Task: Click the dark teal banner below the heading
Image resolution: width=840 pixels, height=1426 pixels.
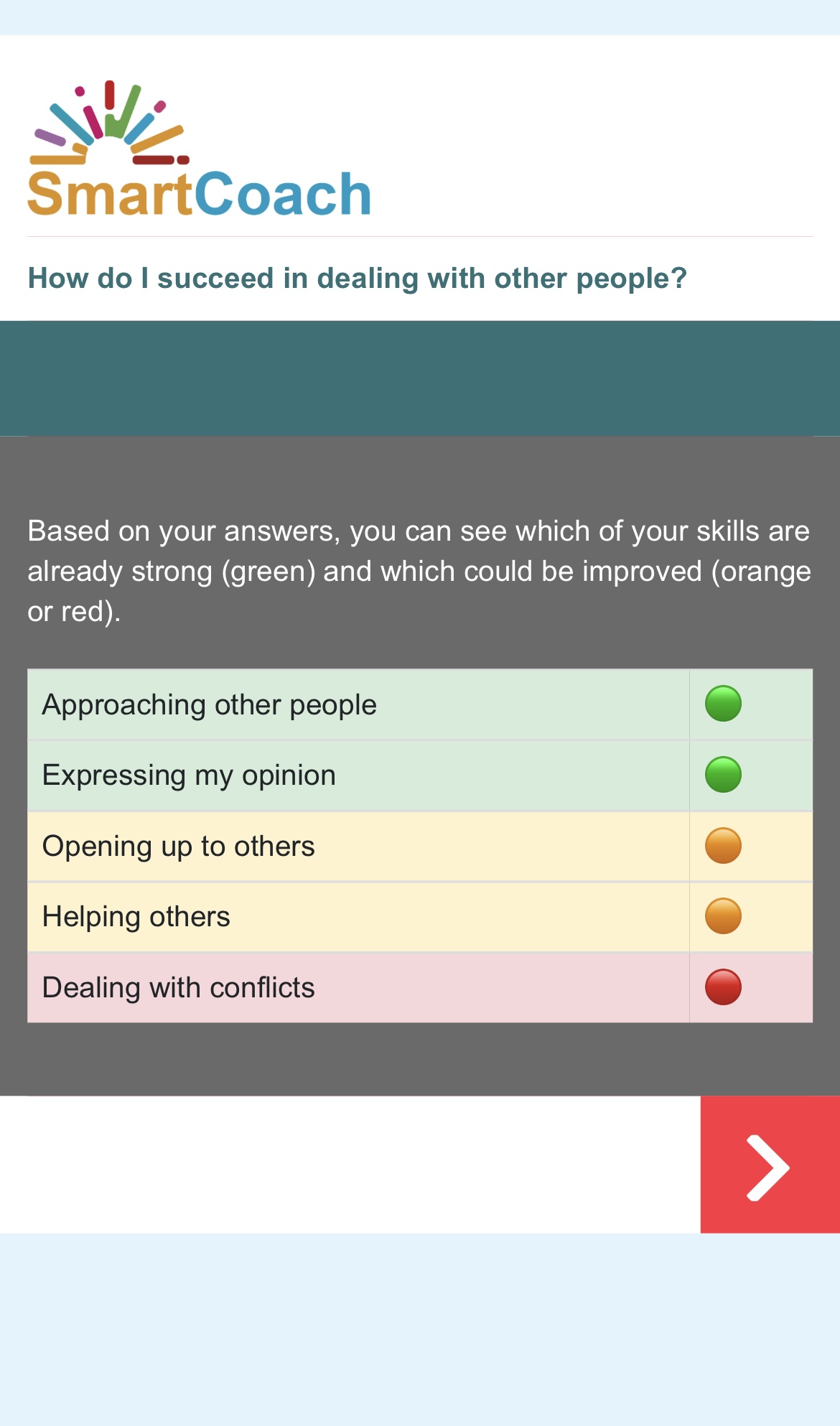Action: 420,378
